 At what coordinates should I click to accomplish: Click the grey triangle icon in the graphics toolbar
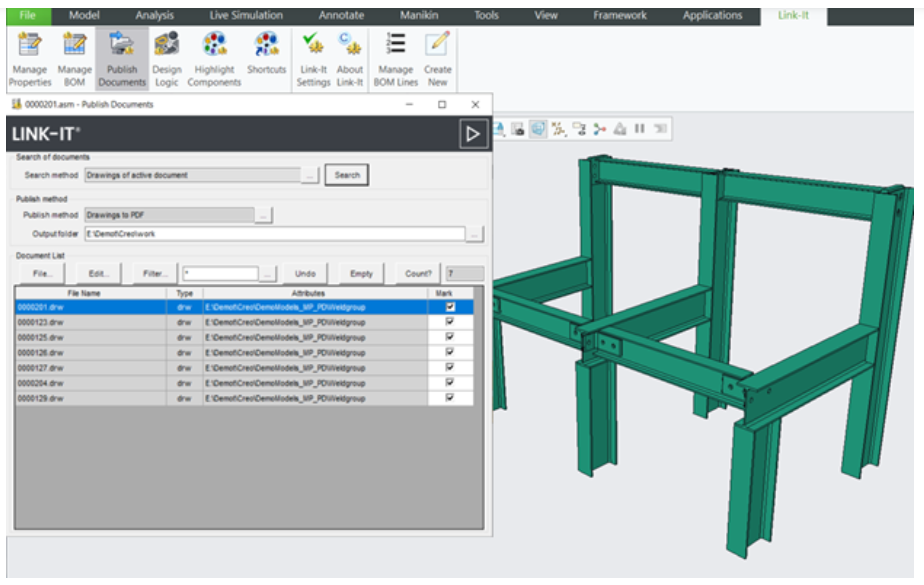click(620, 129)
